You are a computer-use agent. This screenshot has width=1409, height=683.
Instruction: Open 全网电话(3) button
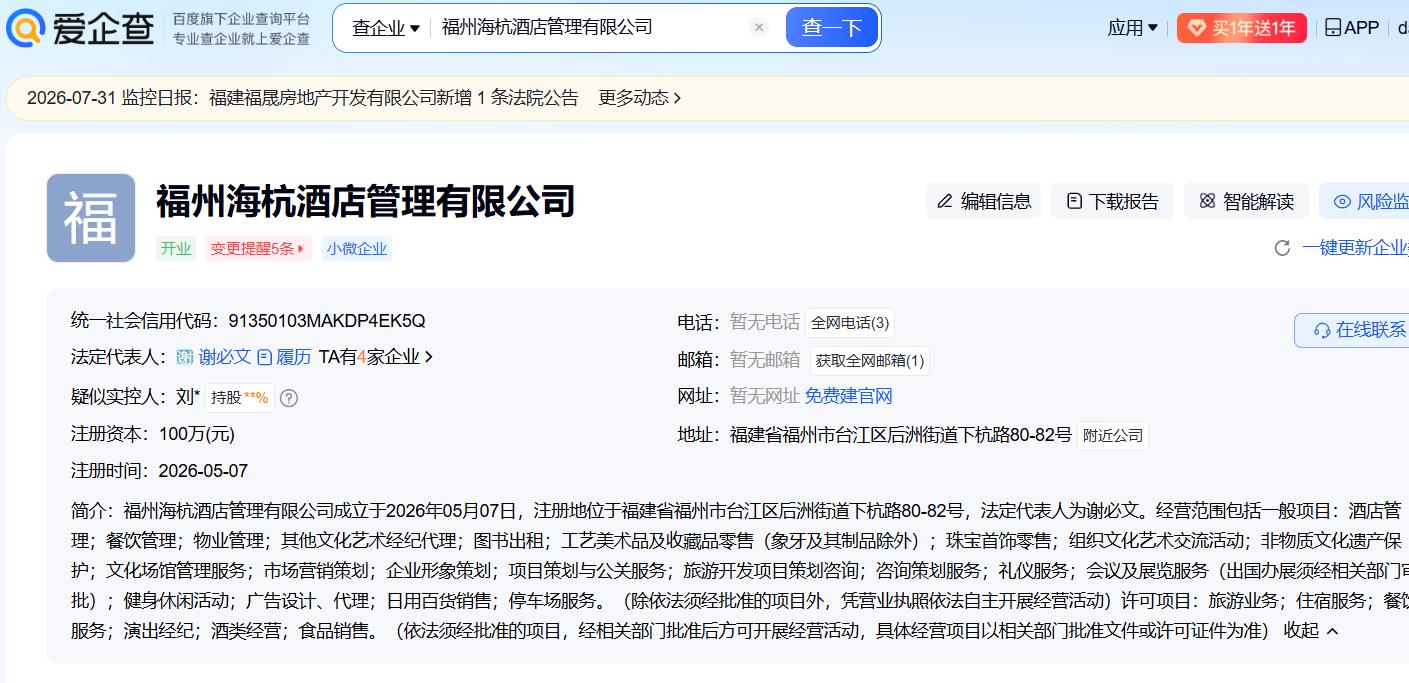point(850,323)
